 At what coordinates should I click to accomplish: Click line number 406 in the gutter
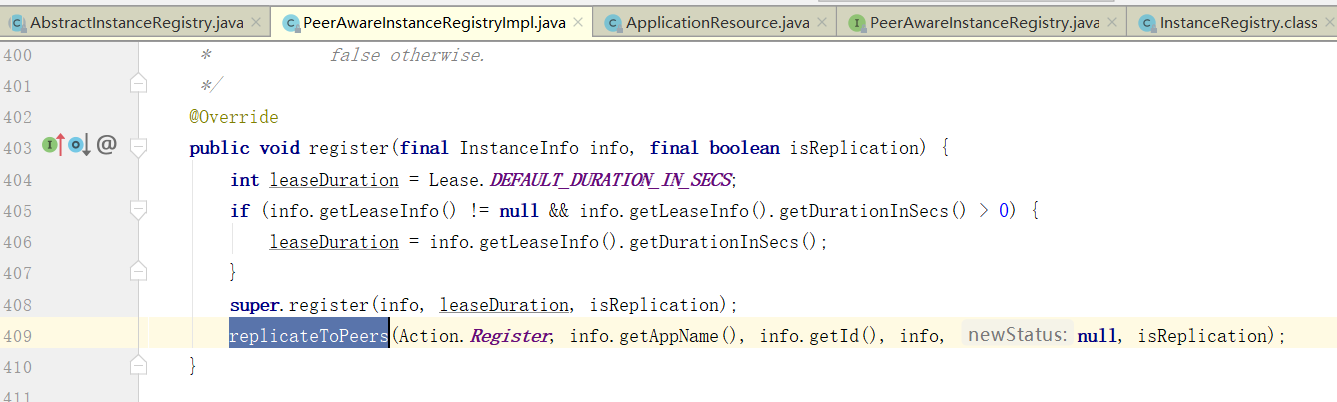[17, 242]
